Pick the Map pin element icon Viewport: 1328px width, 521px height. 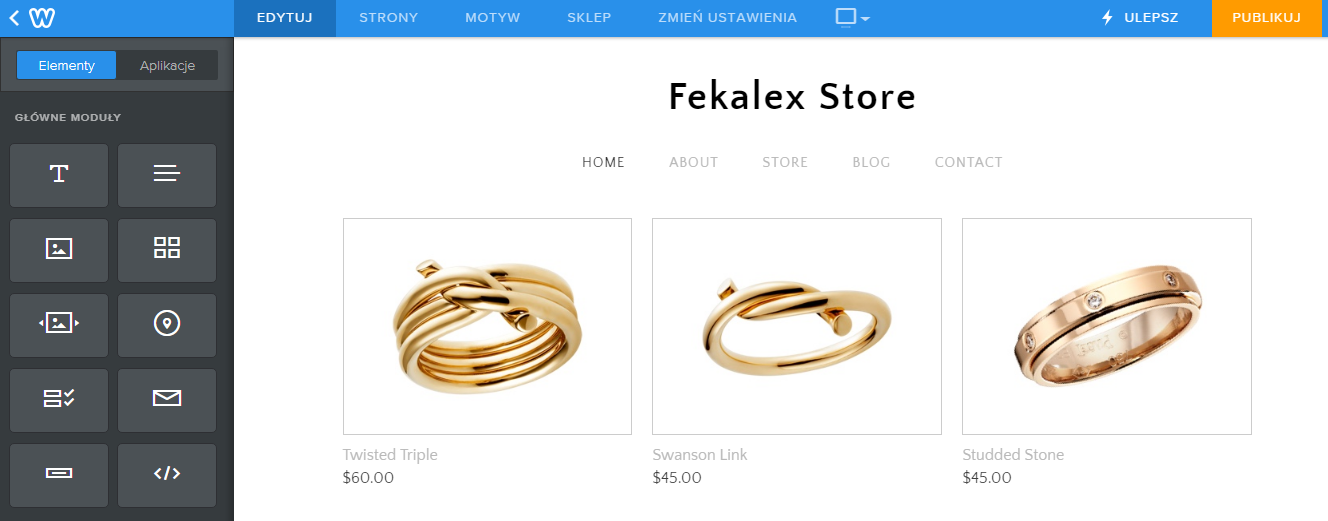point(167,325)
